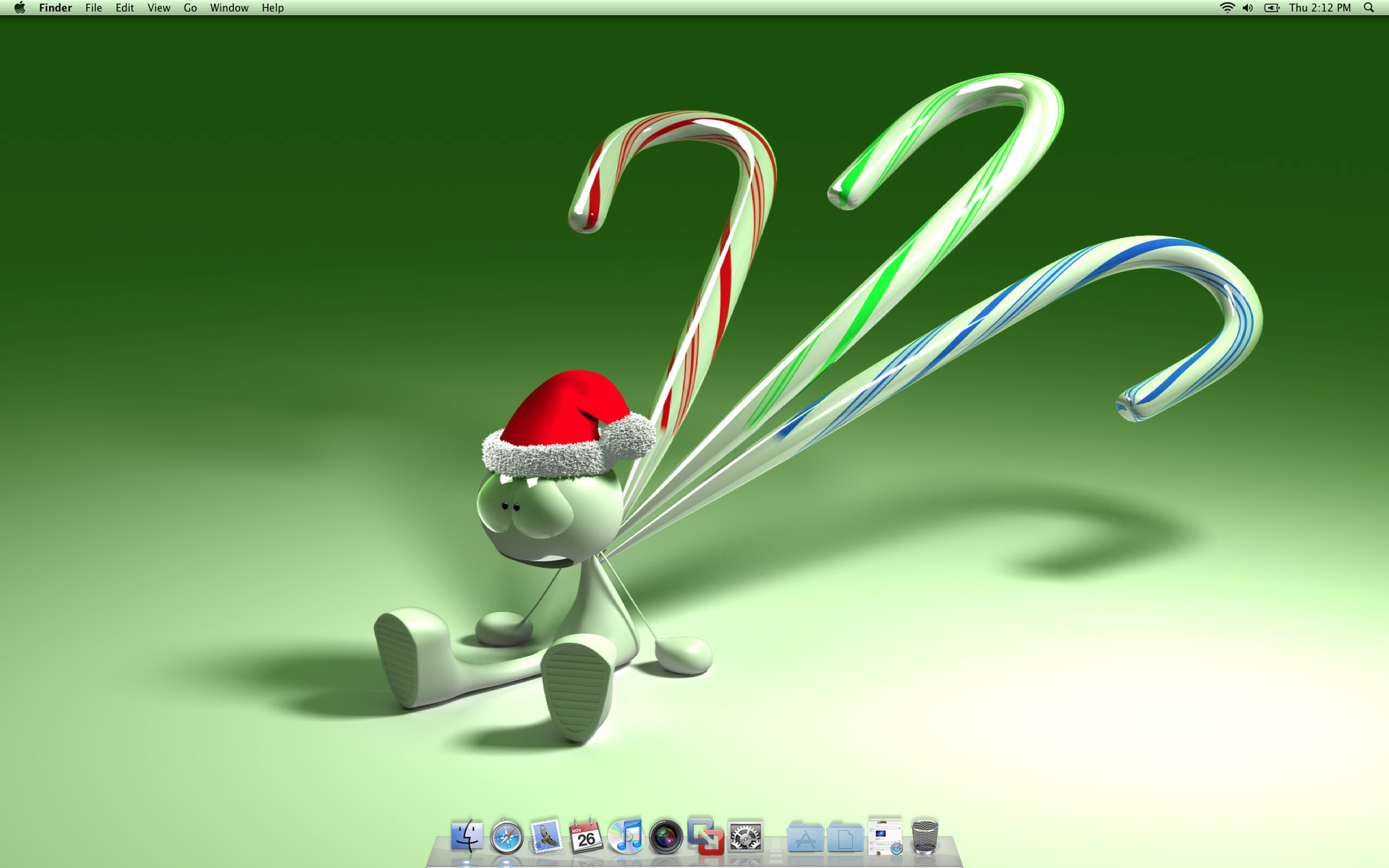Open the Apple menu
The image size is (1389, 868).
point(20,8)
